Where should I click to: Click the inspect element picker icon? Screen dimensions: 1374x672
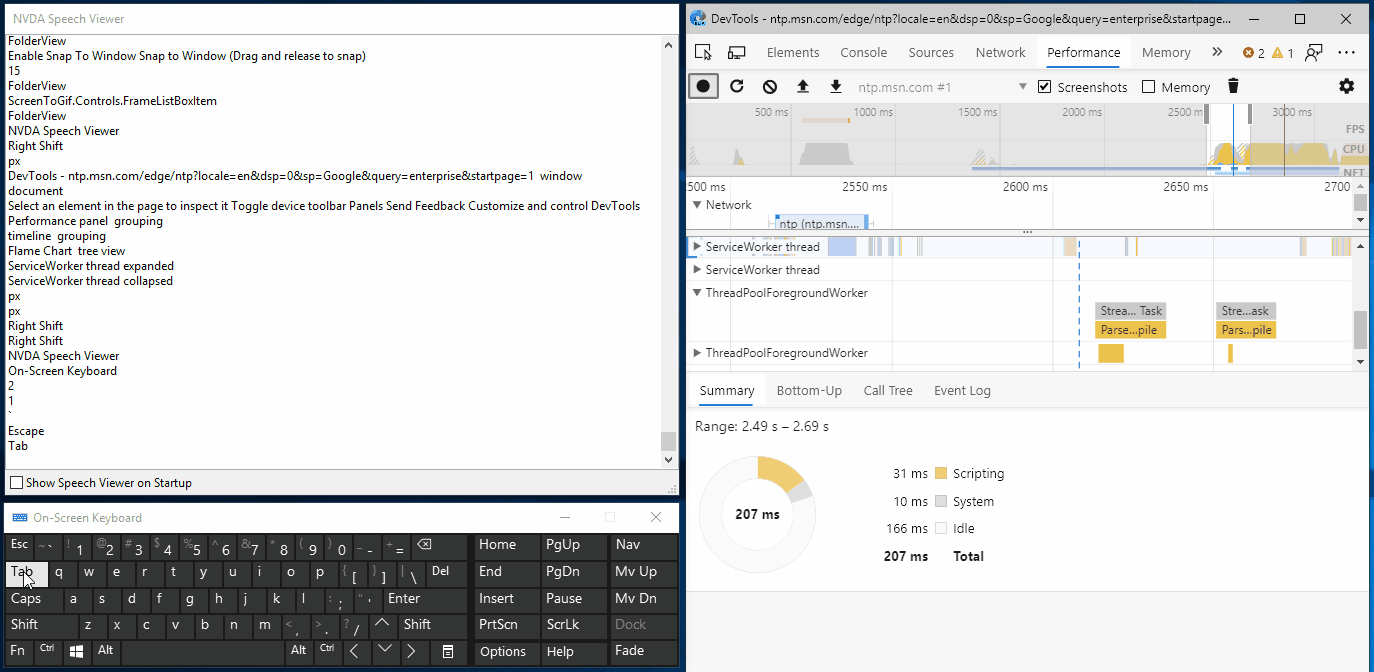pos(703,51)
